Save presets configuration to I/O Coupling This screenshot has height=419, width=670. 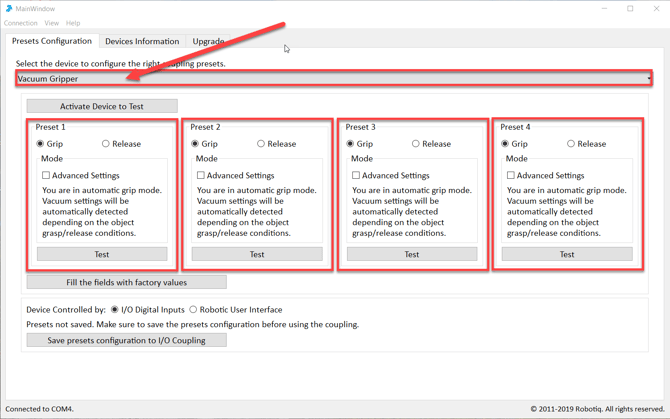click(126, 341)
